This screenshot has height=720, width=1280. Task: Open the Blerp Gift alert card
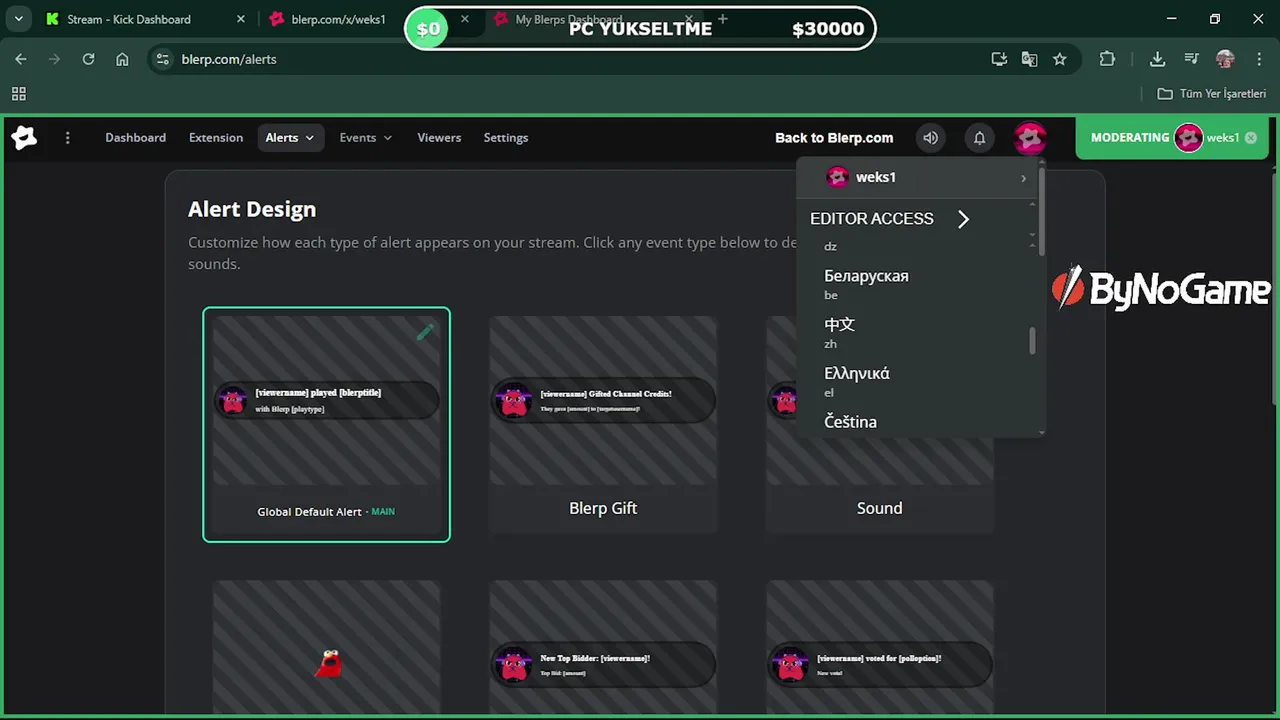[603, 425]
